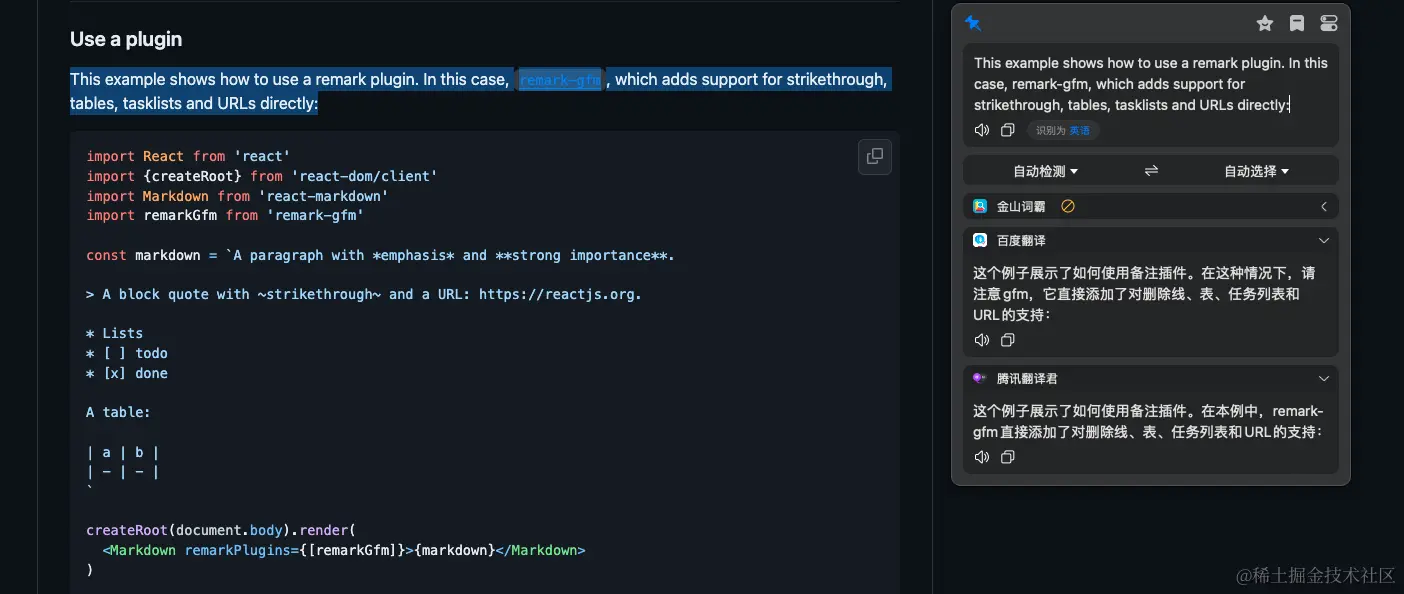
Task: Click the 金山词霸 service icon
Action: (980, 206)
